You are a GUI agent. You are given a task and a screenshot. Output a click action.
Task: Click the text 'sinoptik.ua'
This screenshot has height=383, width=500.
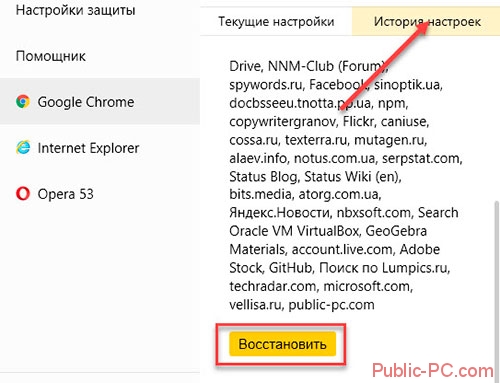coord(407,85)
